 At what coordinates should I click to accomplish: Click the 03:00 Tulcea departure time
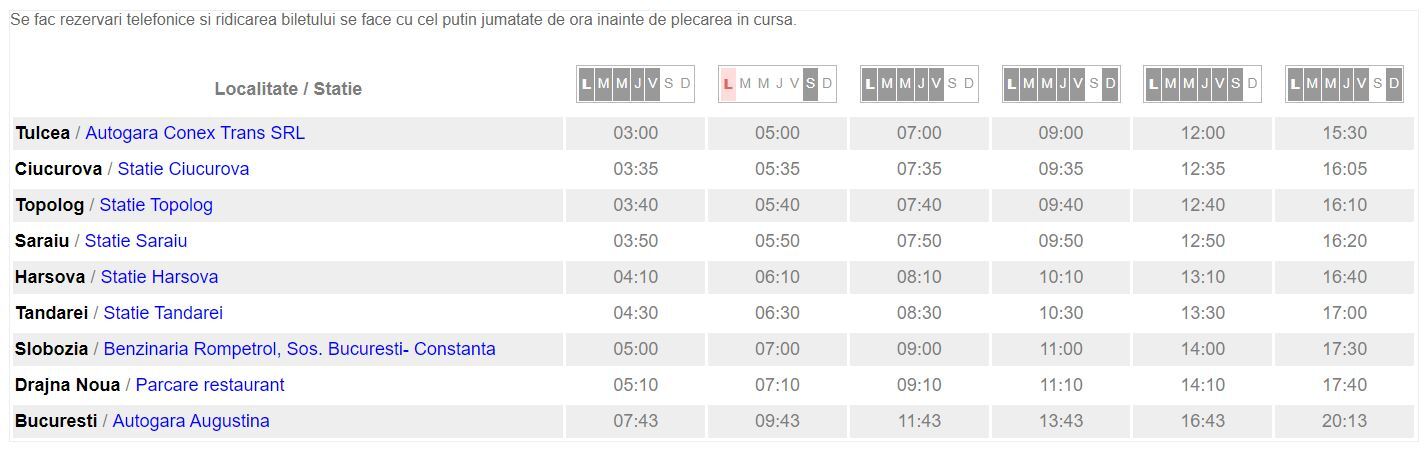[635, 133]
